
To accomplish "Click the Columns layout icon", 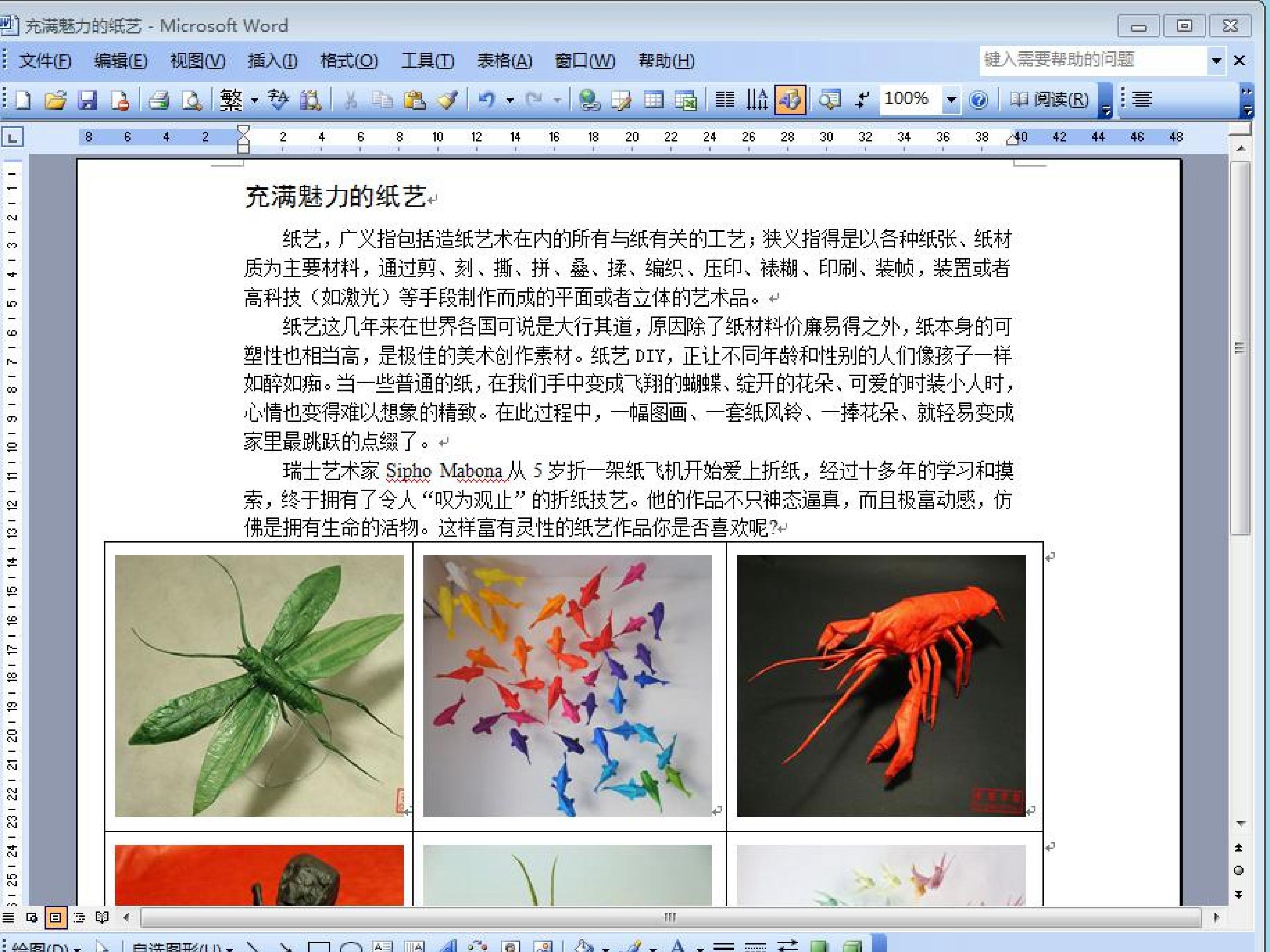I will (725, 100).
